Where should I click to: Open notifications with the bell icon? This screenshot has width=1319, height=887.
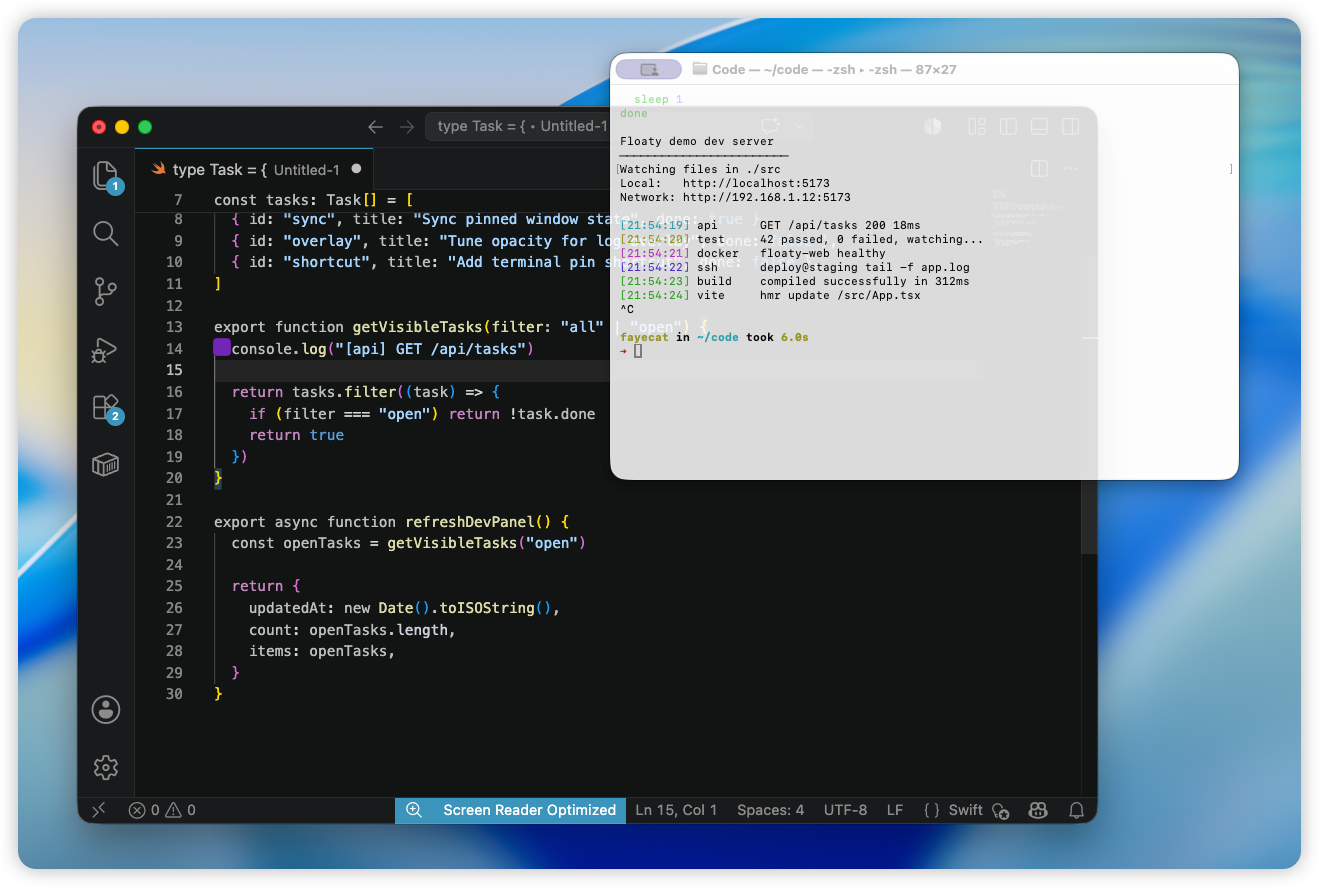pos(1077,810)
